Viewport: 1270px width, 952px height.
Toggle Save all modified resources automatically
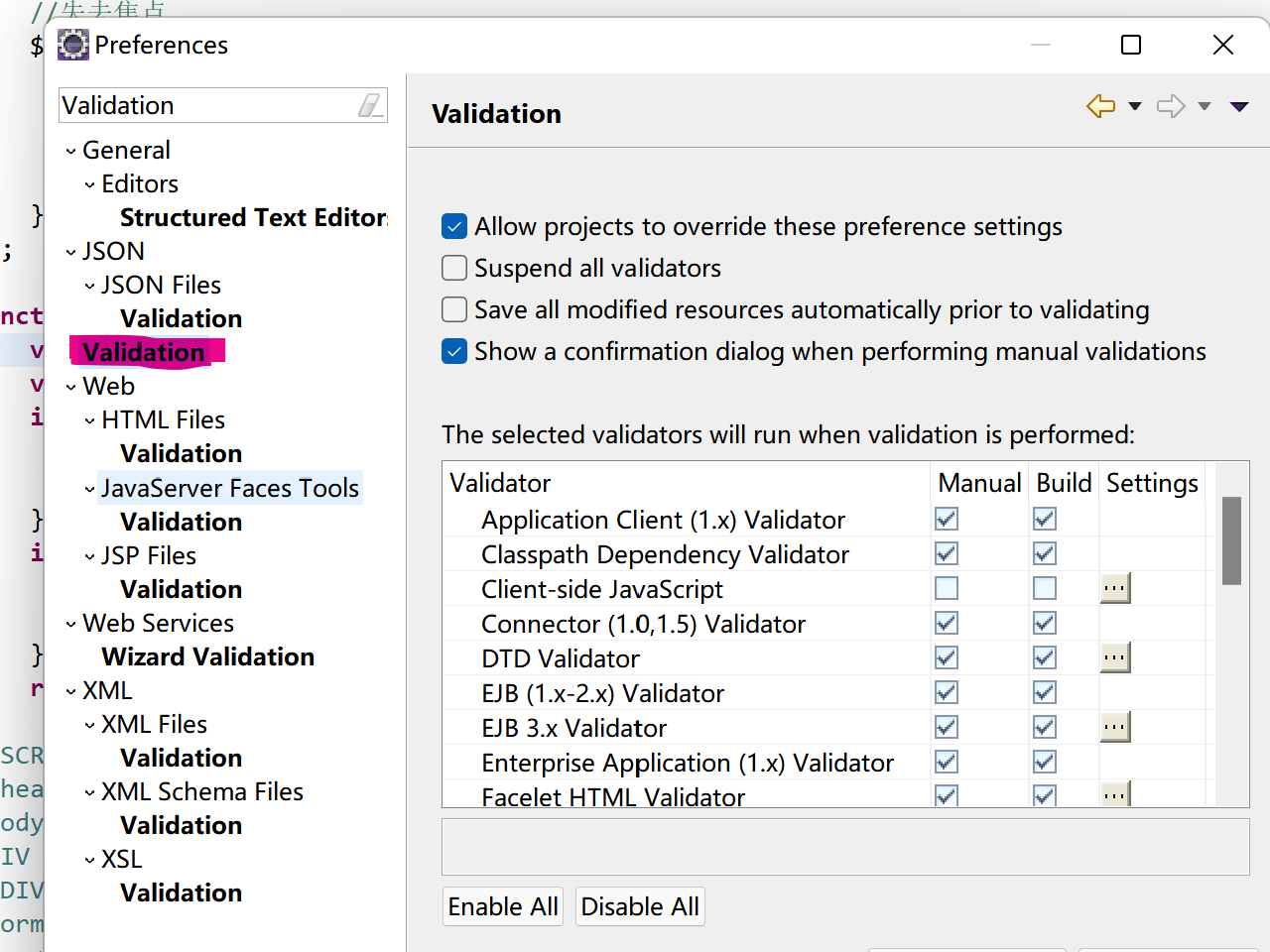[454, 309]
